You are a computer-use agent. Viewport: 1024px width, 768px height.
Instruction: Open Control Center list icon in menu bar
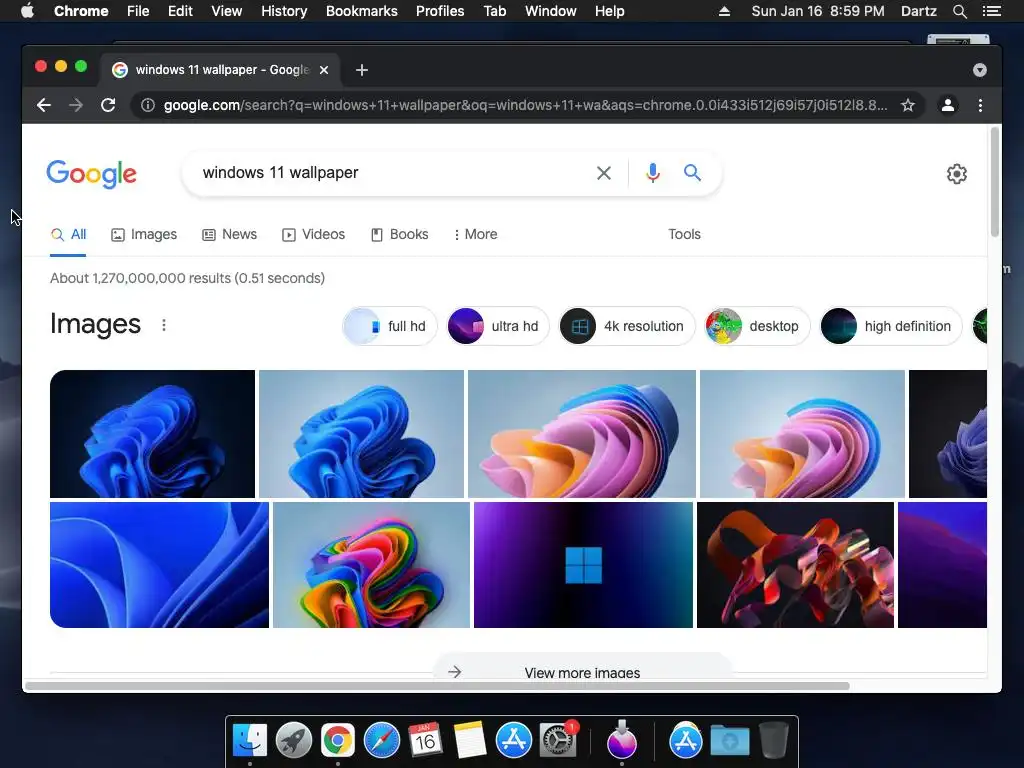coord(991,11)
